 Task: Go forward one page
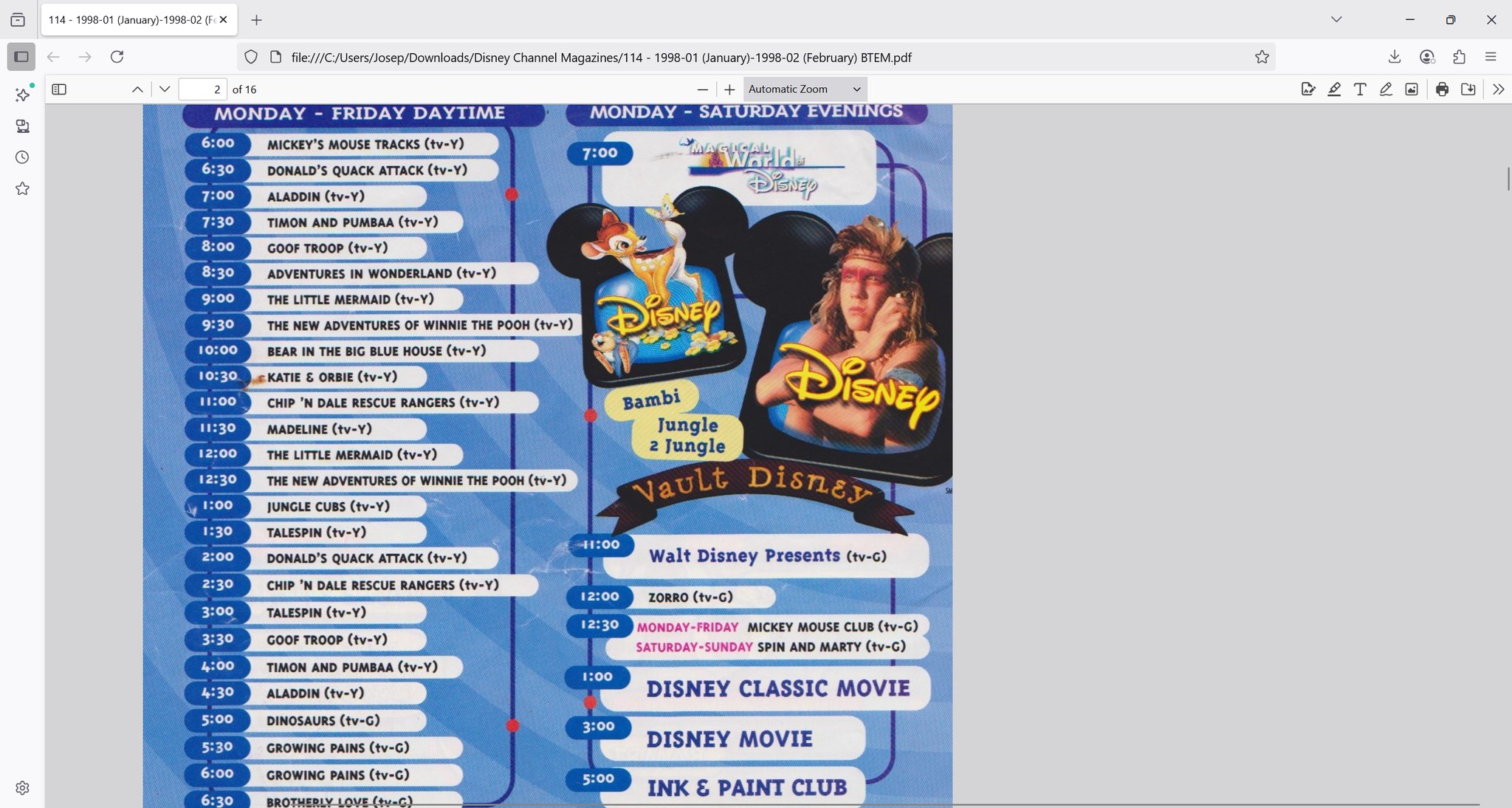point(85,57)
